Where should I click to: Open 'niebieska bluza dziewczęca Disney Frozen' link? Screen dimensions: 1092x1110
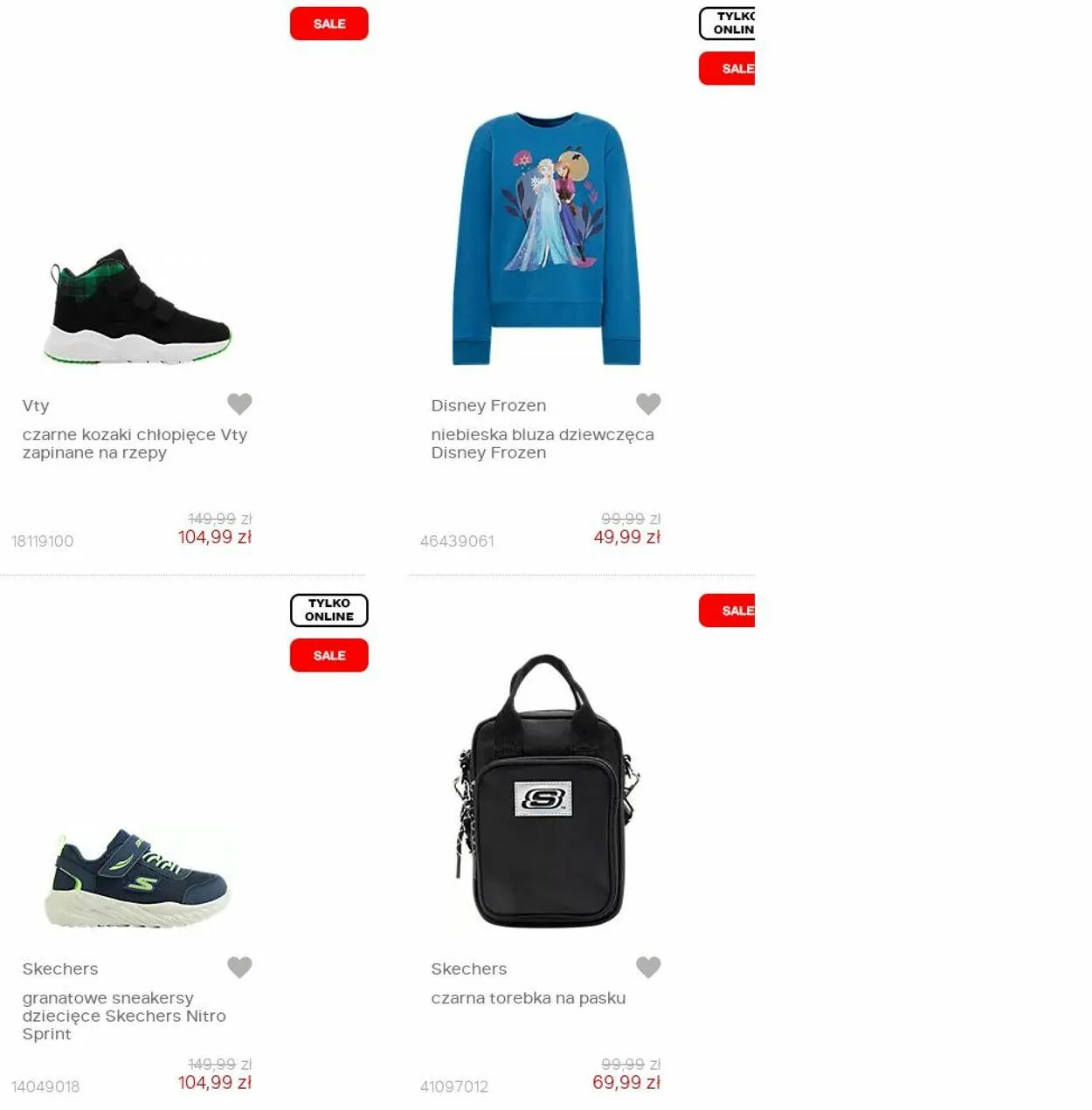pyautogui.click(x=543, y=444)
